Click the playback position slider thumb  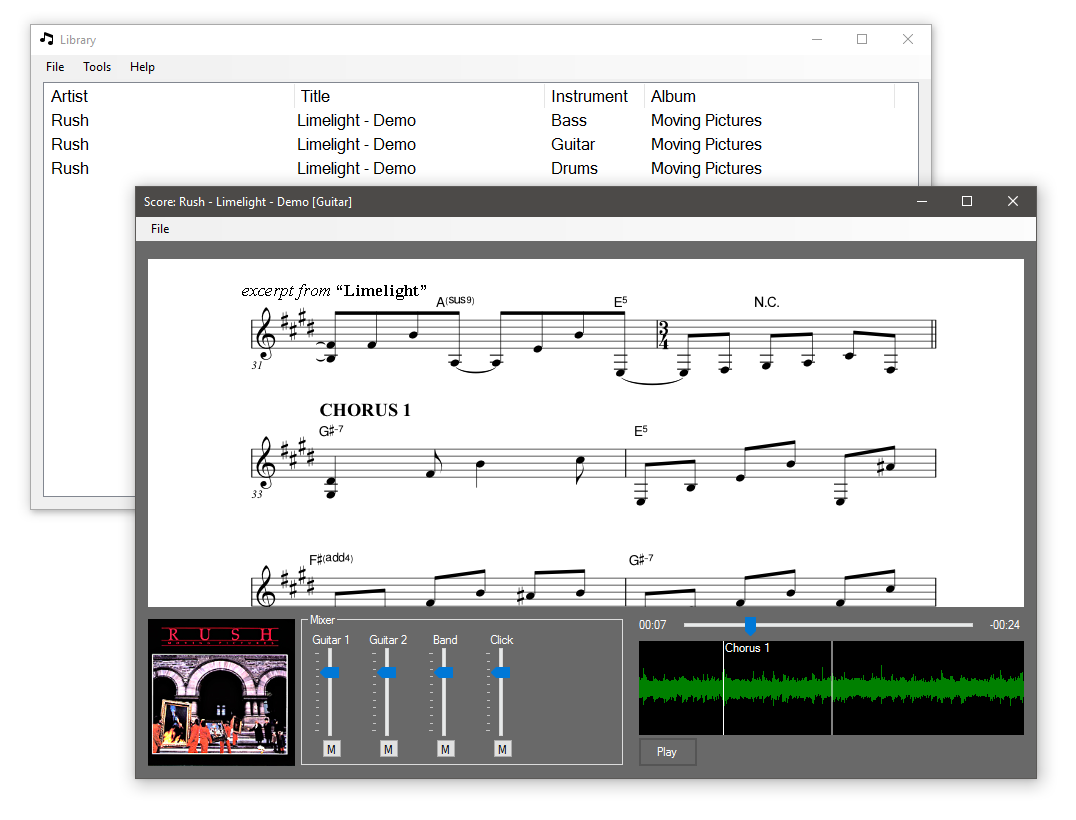(x=751, y=625)
